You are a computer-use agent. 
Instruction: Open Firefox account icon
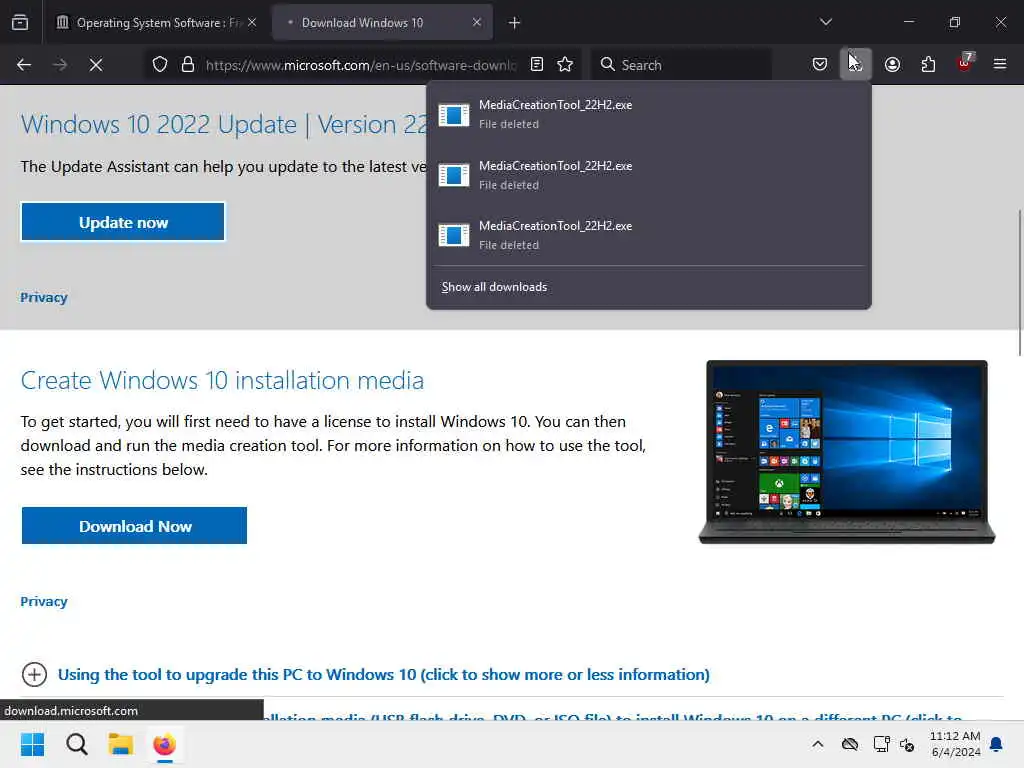click(892, 64)
